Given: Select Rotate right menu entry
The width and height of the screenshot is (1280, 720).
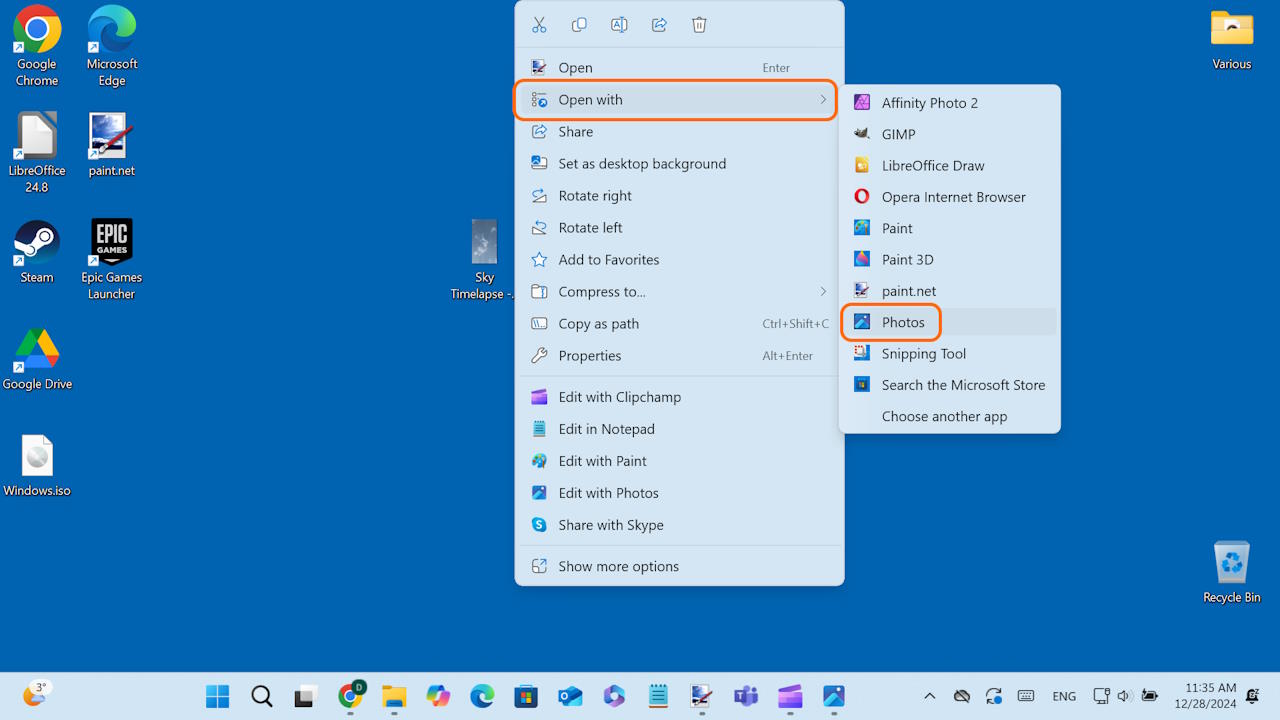Looking at the screenshot, I should (x=595, y=196).
